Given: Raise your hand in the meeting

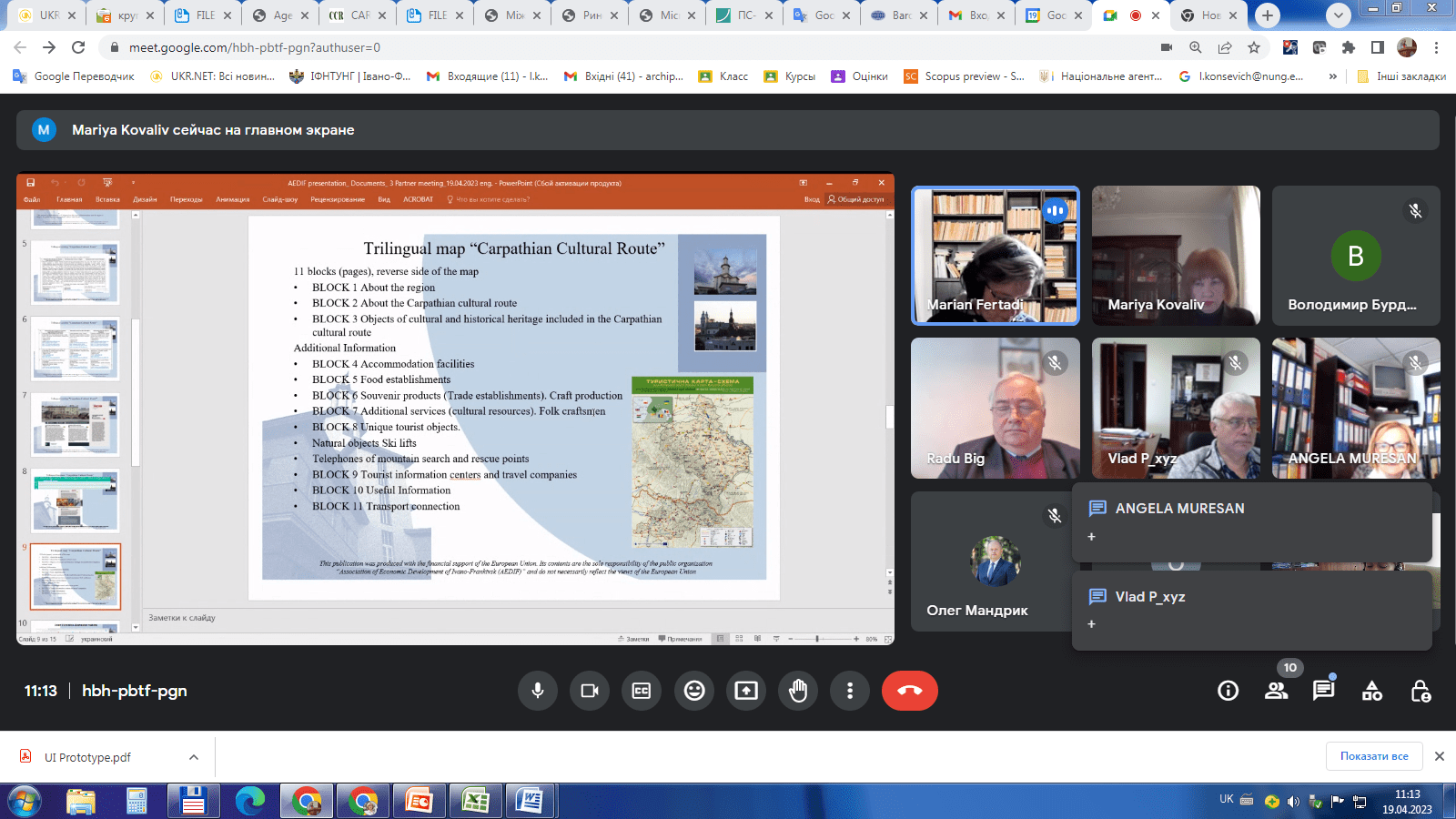Looking at the screenshot, I should (798, 691).
